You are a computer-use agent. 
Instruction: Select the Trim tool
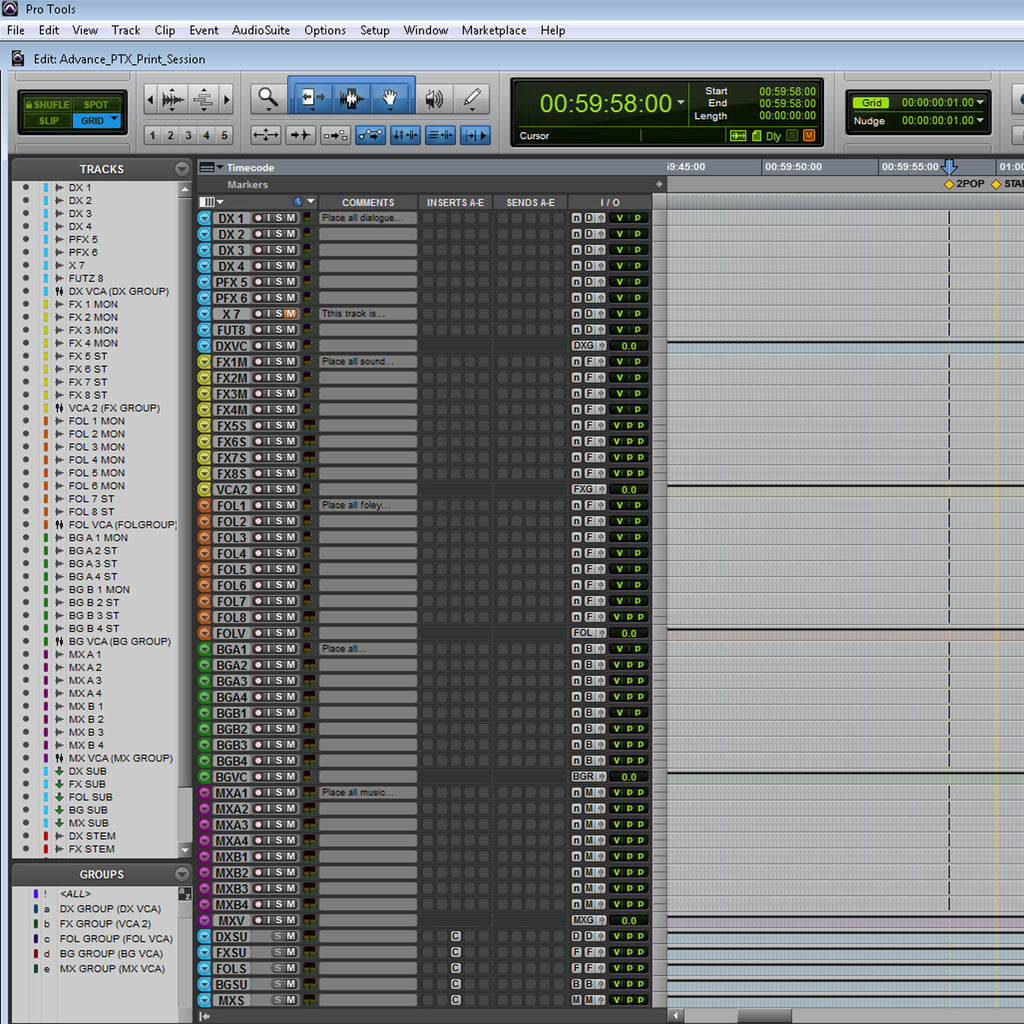tap(312, 97)
